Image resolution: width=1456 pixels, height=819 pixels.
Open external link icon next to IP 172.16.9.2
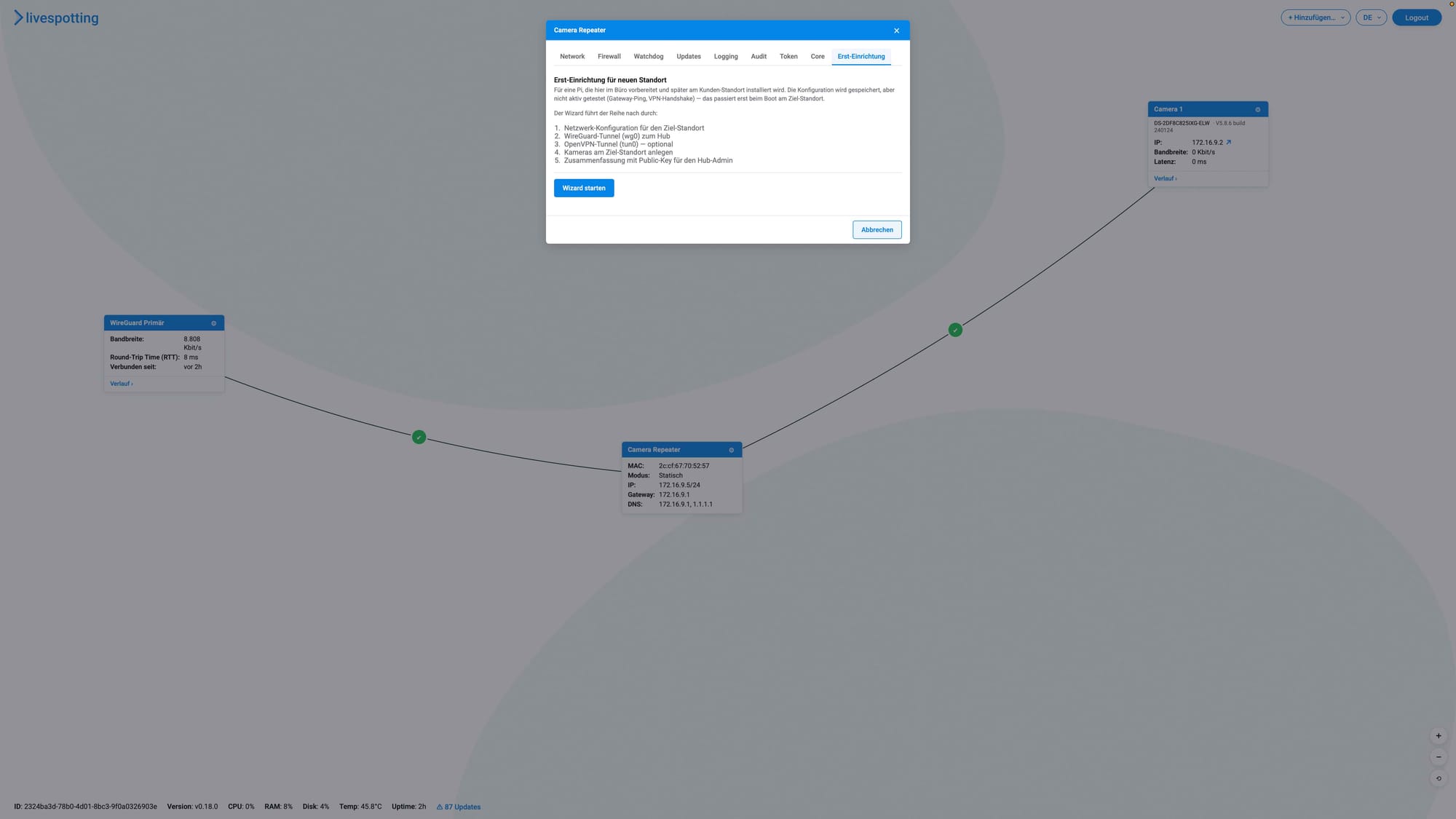[1228, 143]
